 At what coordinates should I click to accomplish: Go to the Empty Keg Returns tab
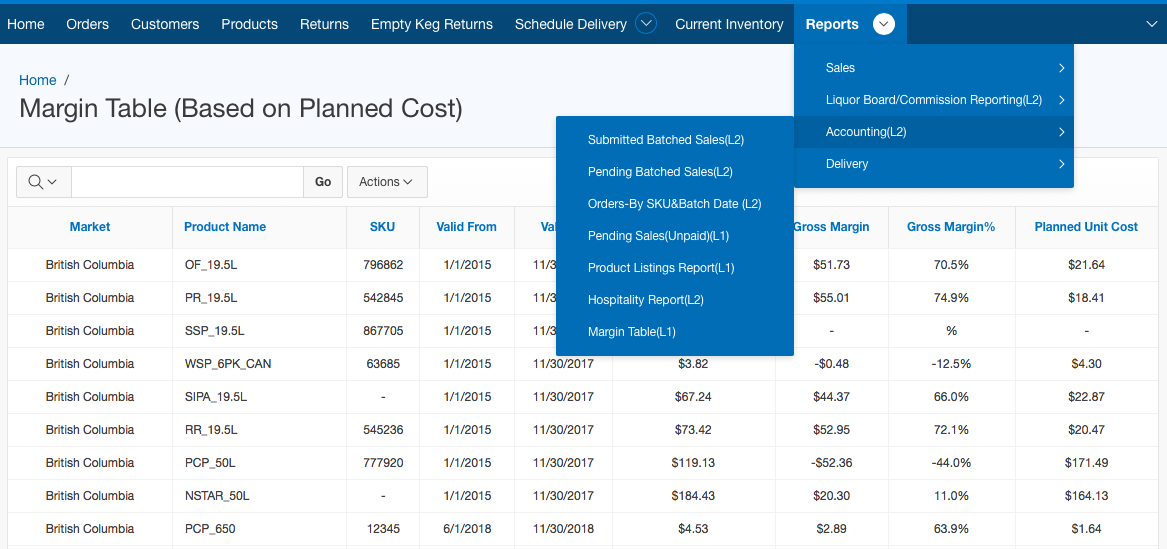click(431, 24)
